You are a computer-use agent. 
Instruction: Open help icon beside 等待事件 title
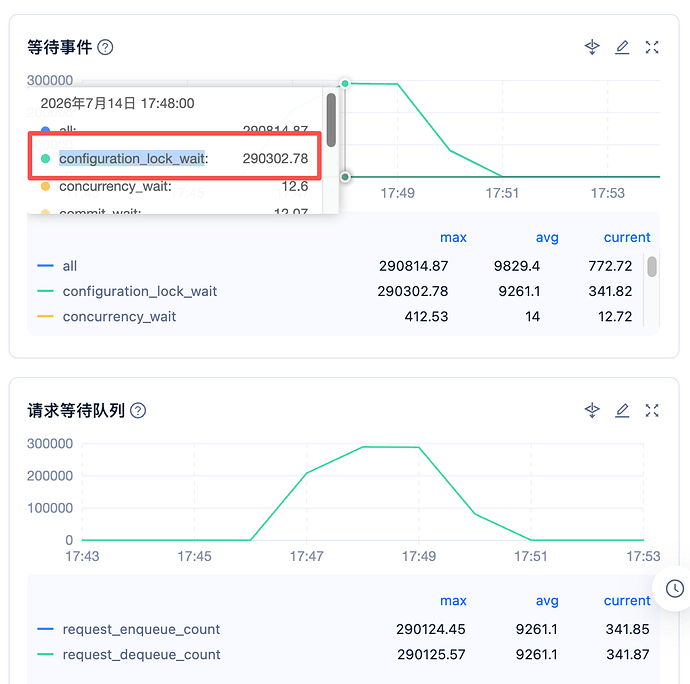click(105, 47)
